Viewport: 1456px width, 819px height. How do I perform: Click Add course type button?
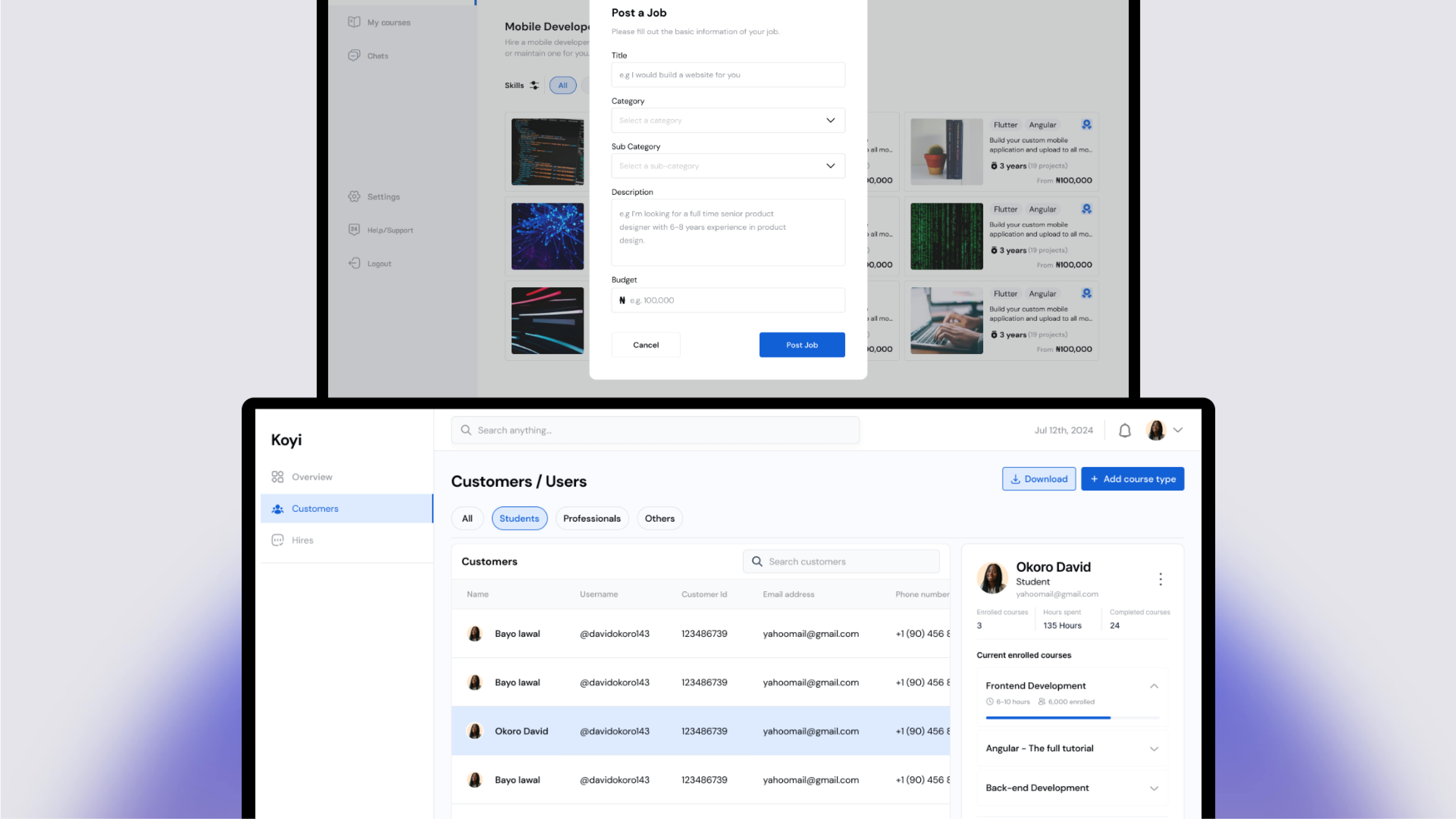coord(1133,479)
